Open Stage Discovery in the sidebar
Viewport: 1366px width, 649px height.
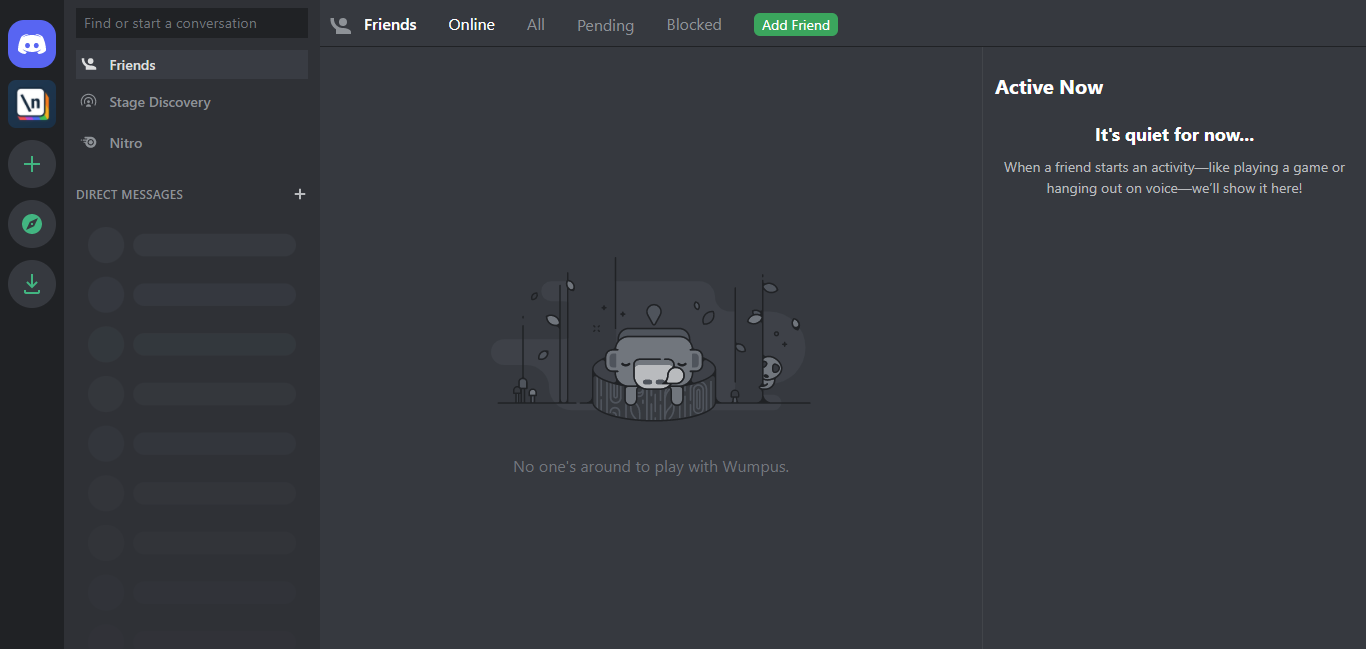click(x=192, y=102)
